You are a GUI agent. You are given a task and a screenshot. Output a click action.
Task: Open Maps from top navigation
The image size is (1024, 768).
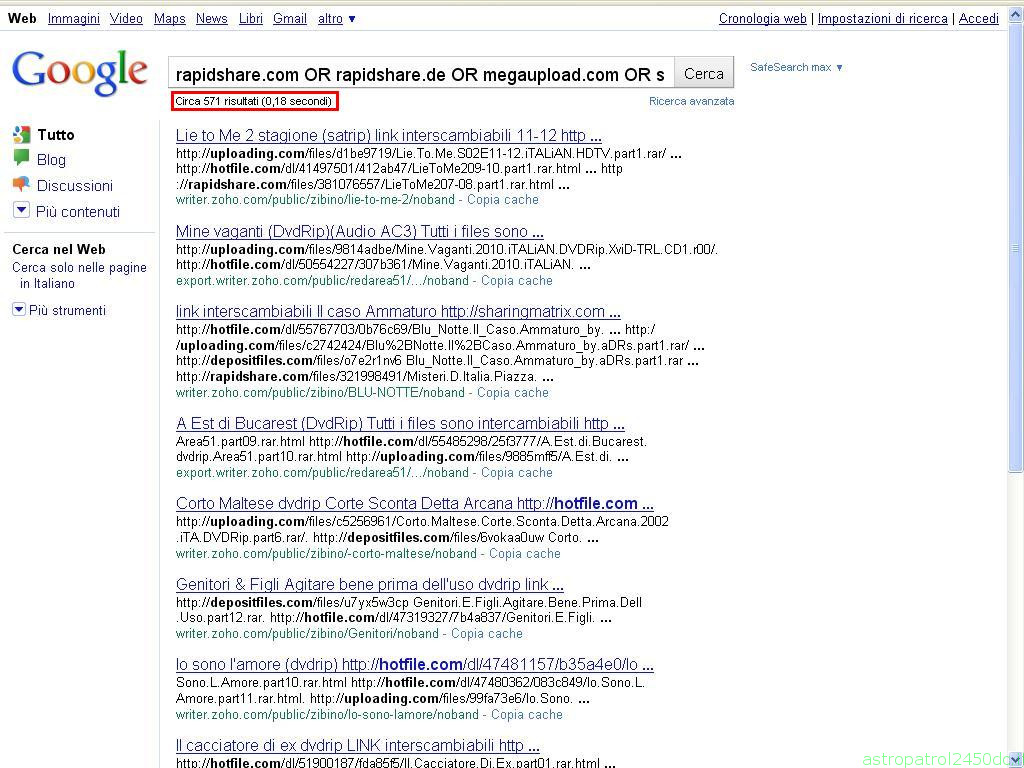[x=170, y=18]
